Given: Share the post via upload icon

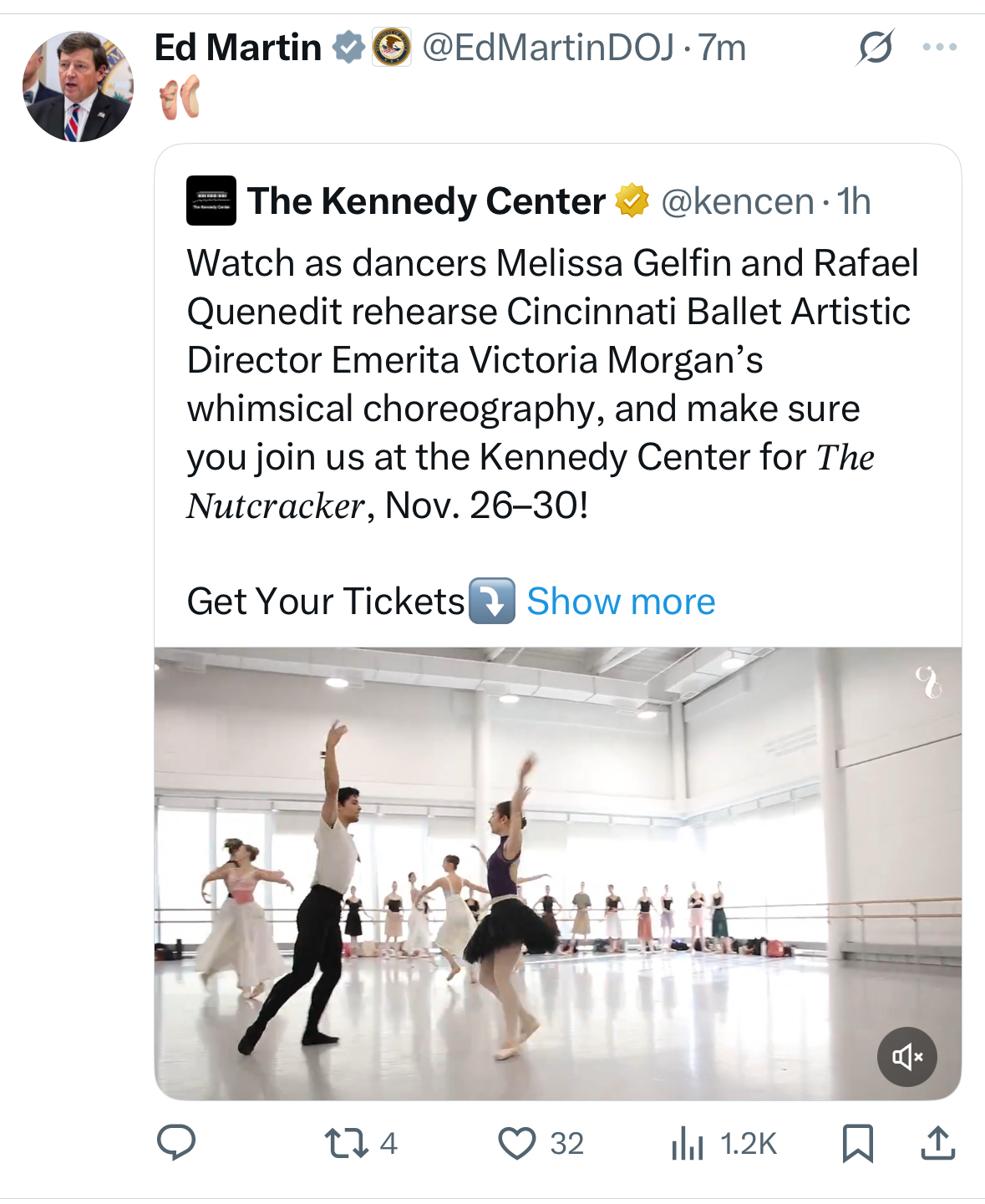Looking at the screenshot, I should tap(937, 1143).
